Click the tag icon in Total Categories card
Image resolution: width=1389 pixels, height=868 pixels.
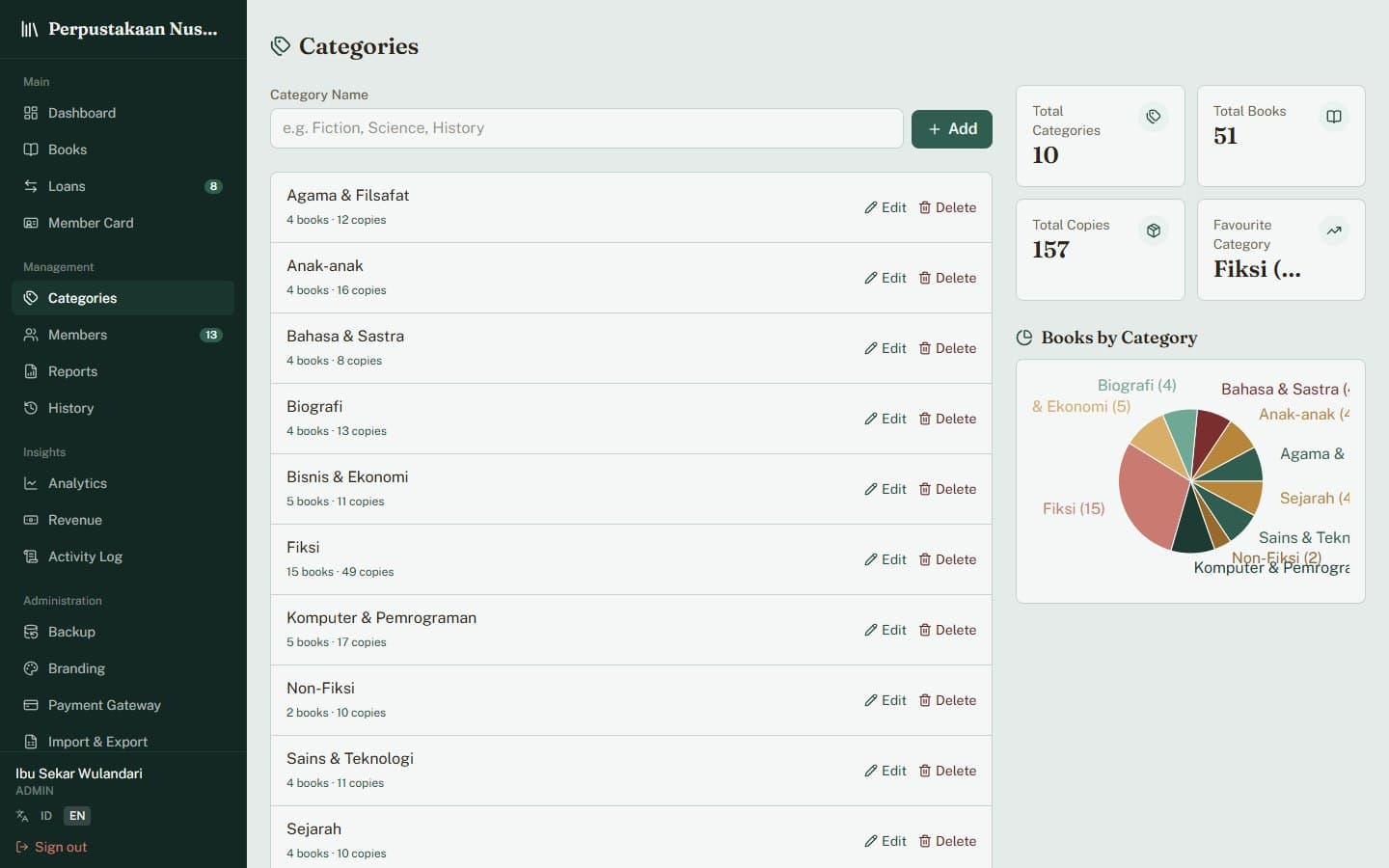[x=1154, y=117]
